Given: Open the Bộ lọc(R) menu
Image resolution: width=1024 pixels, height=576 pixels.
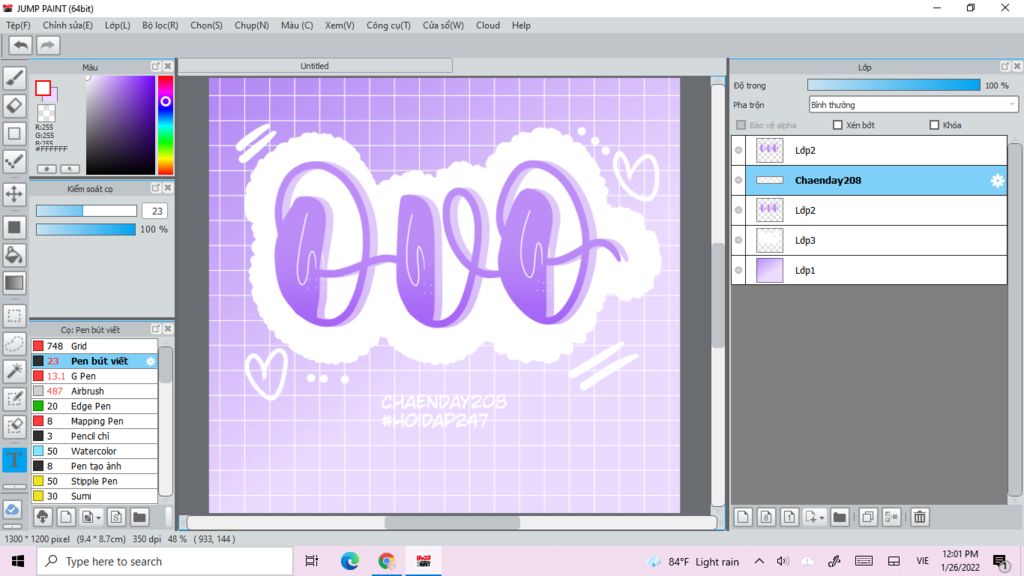Looking at the screenshot, I should (160, 25).
